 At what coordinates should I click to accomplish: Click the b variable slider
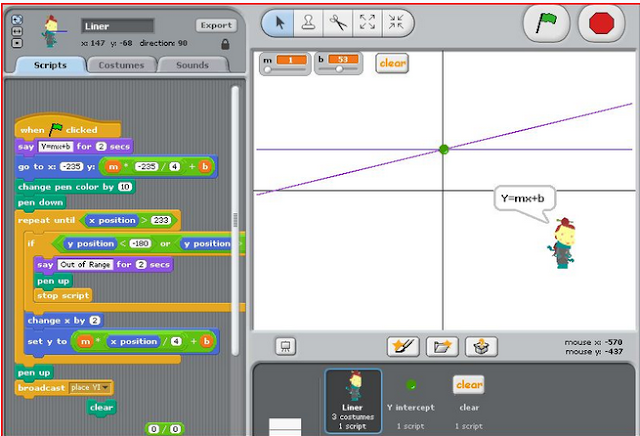(338, 69)
